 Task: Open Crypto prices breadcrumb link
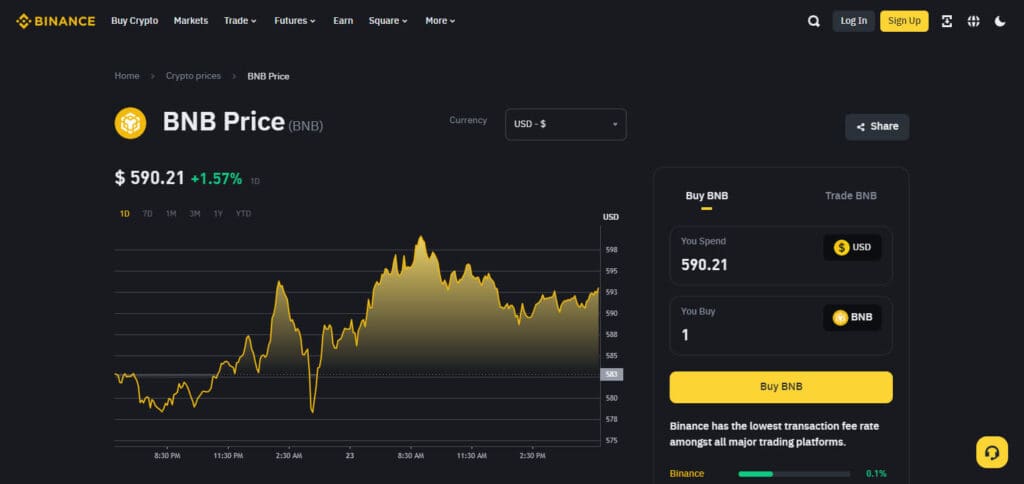[193, 76]
